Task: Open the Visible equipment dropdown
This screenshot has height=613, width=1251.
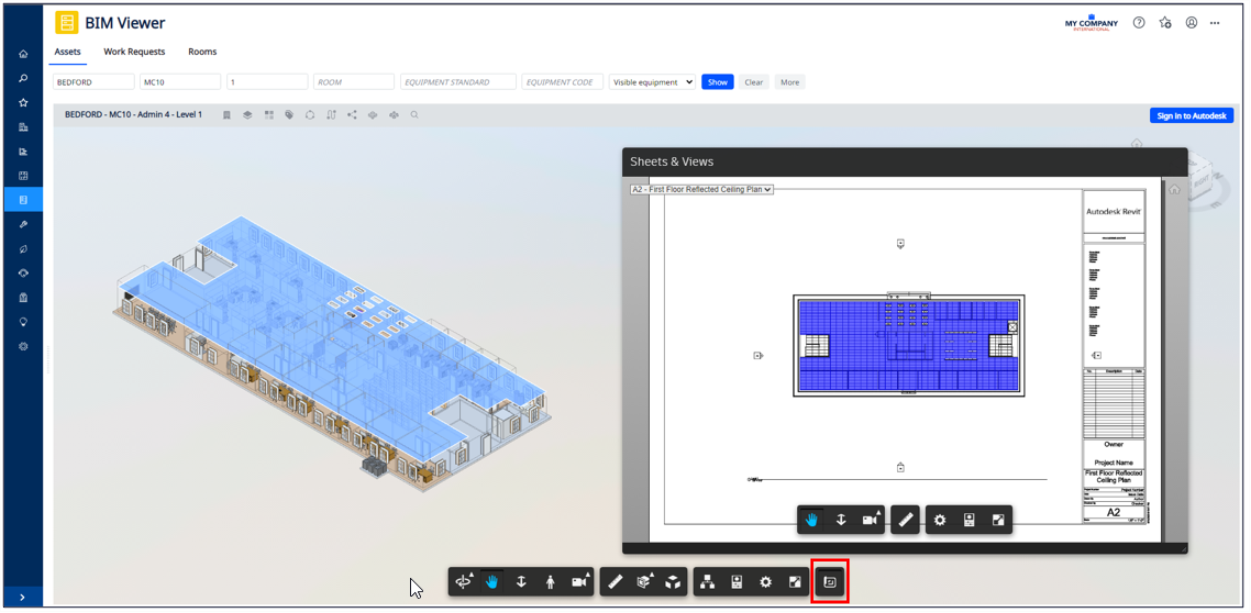Action: (x=651, y=82)
